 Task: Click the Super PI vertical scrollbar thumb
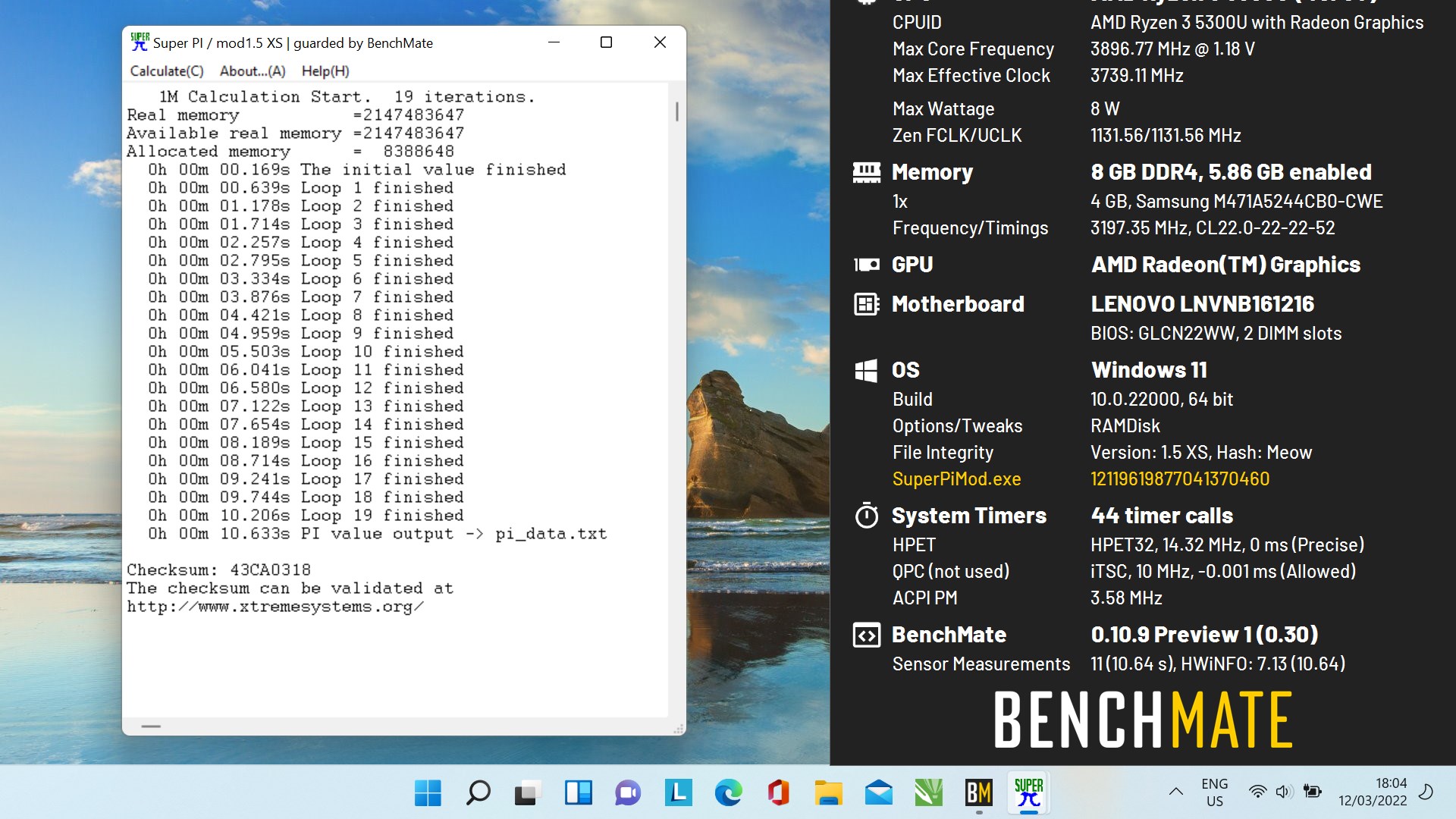[676, 111]
